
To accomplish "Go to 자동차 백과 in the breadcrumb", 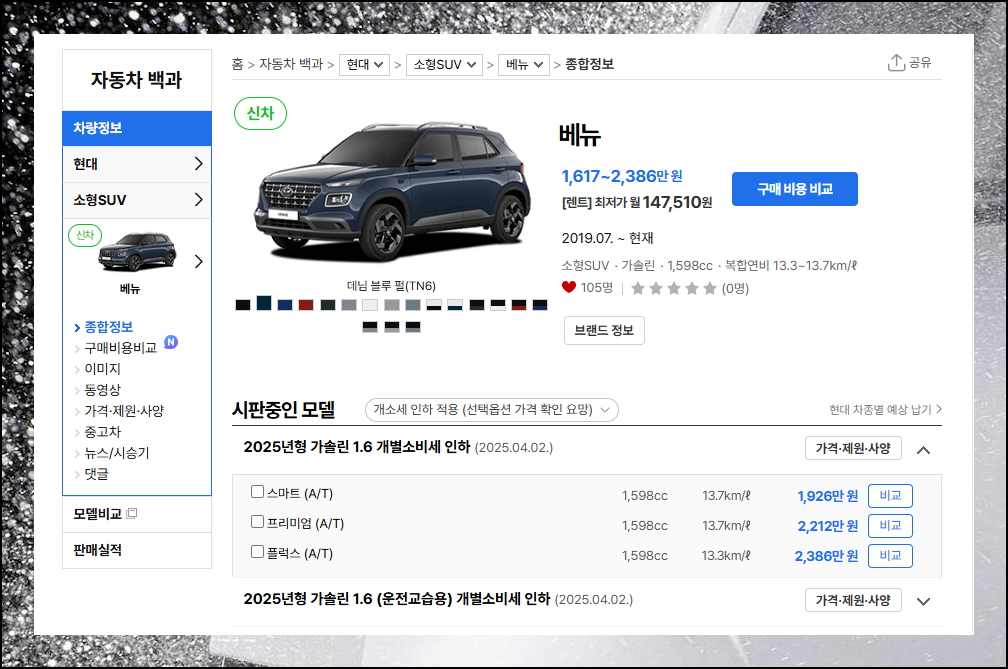I will (291, 64).
